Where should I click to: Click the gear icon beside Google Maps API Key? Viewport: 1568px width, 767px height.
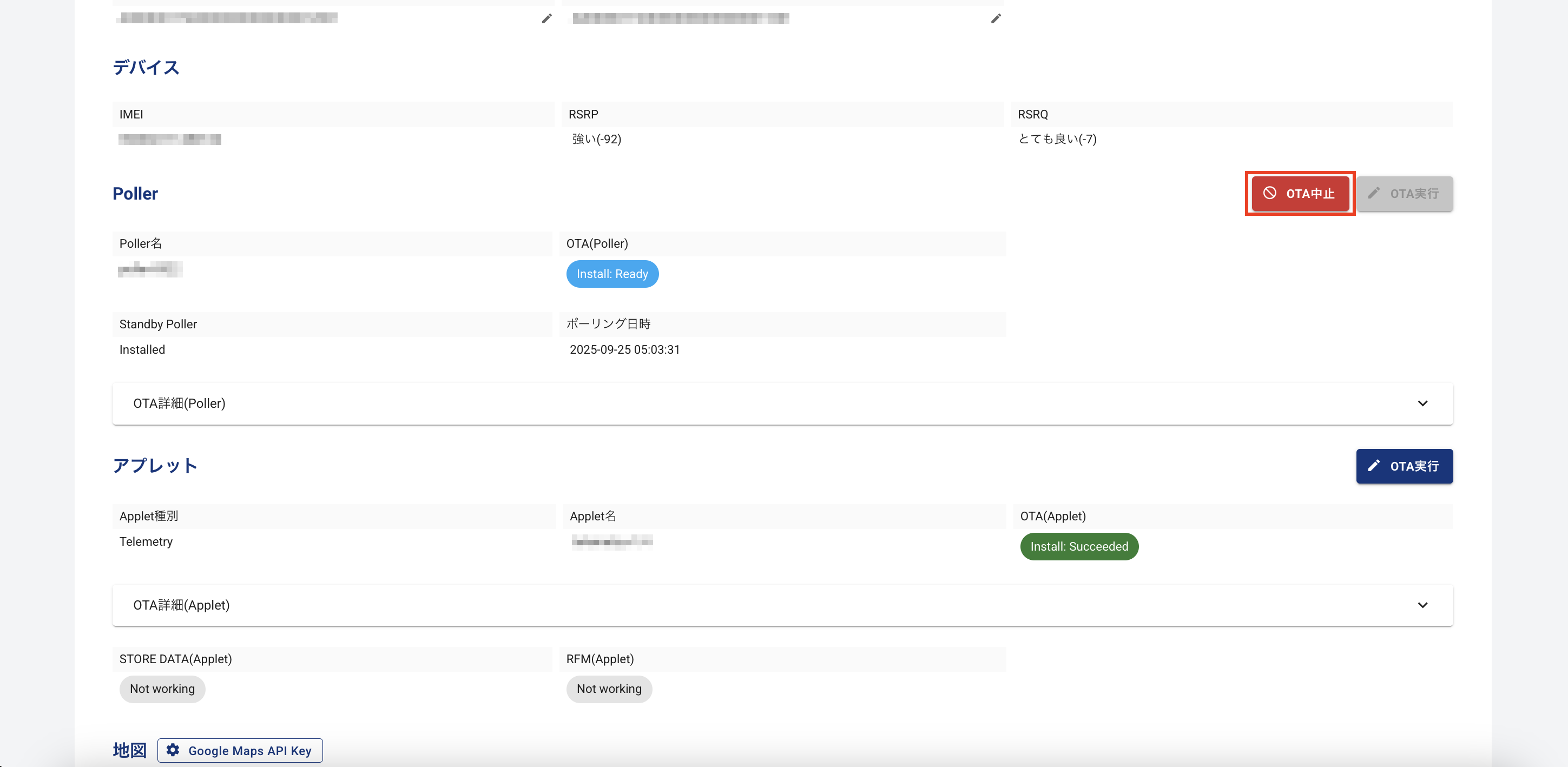click(x=173, y=750)
